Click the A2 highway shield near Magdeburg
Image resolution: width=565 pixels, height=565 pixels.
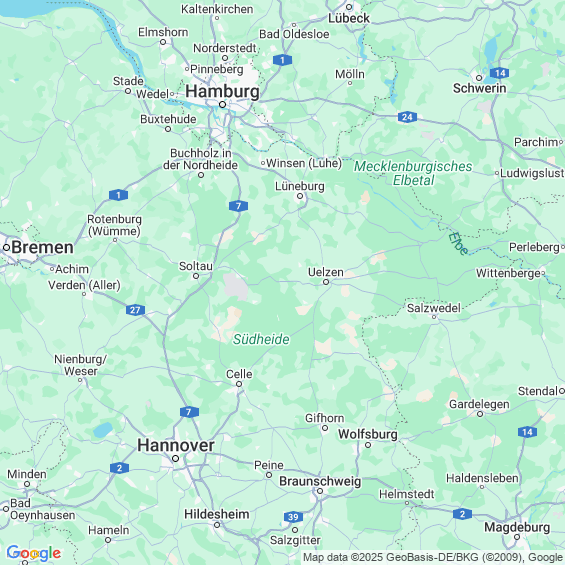tap(462, 514)
